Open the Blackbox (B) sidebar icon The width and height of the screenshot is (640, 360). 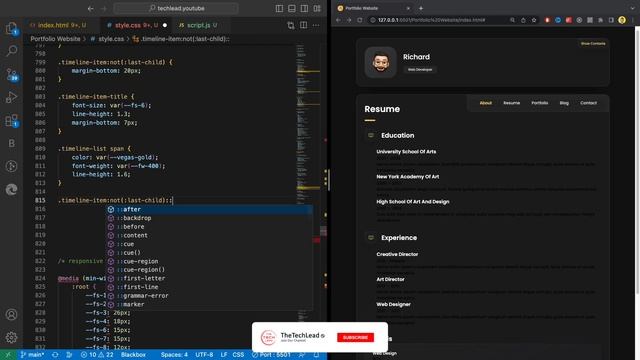pyautogui.click(x=11, y=143)
